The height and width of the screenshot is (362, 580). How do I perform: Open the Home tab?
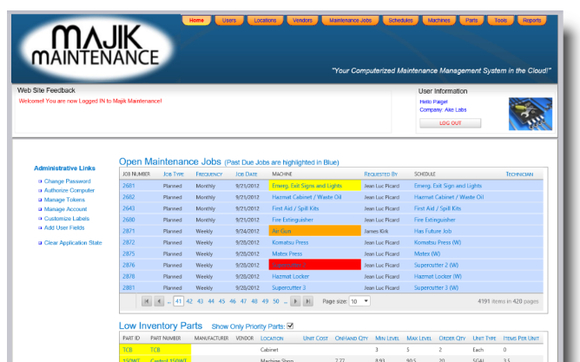pyautogui.click(x=196, y=20)
